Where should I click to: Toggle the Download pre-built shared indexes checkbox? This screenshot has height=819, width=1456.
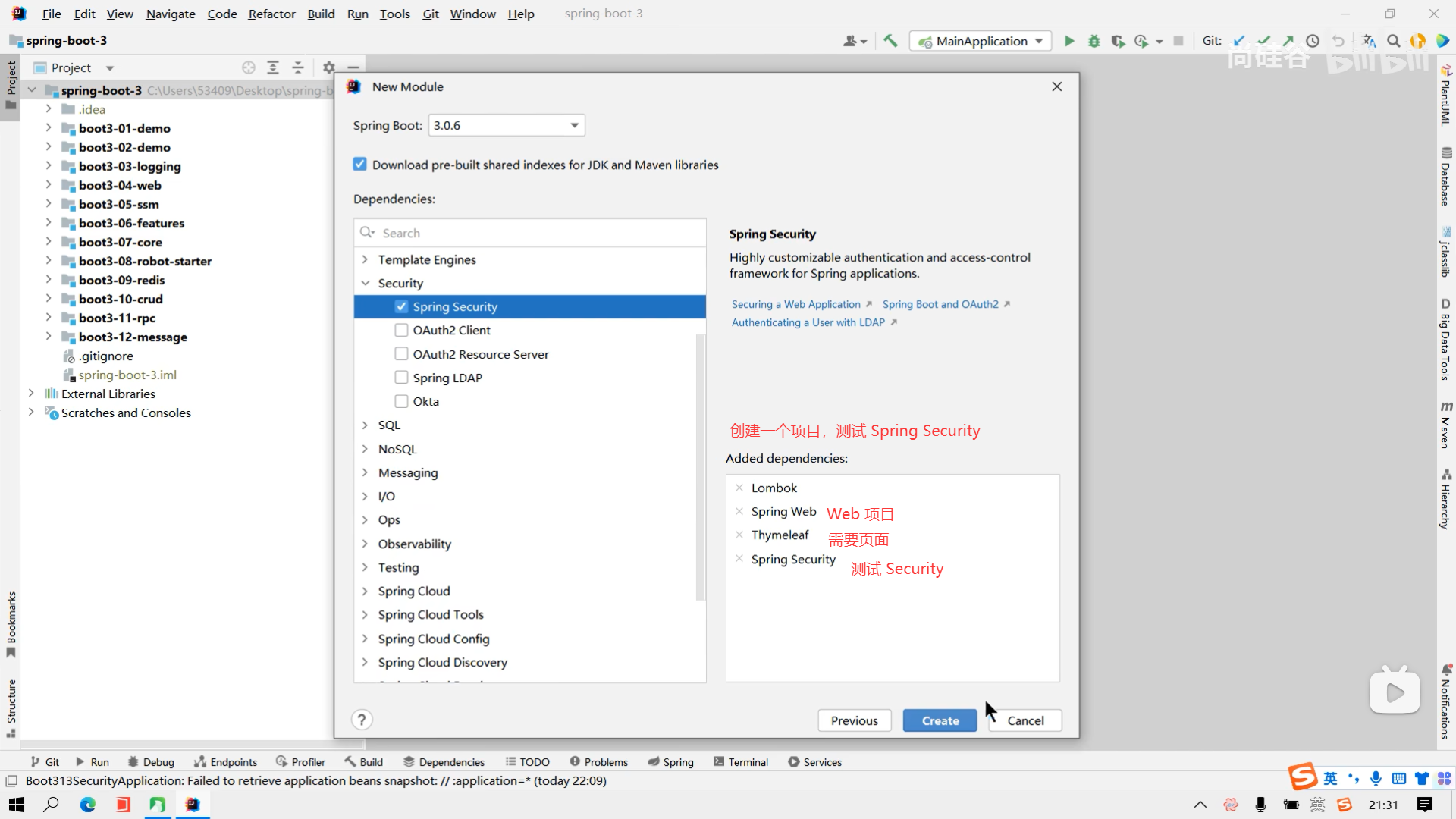(360, 165)
